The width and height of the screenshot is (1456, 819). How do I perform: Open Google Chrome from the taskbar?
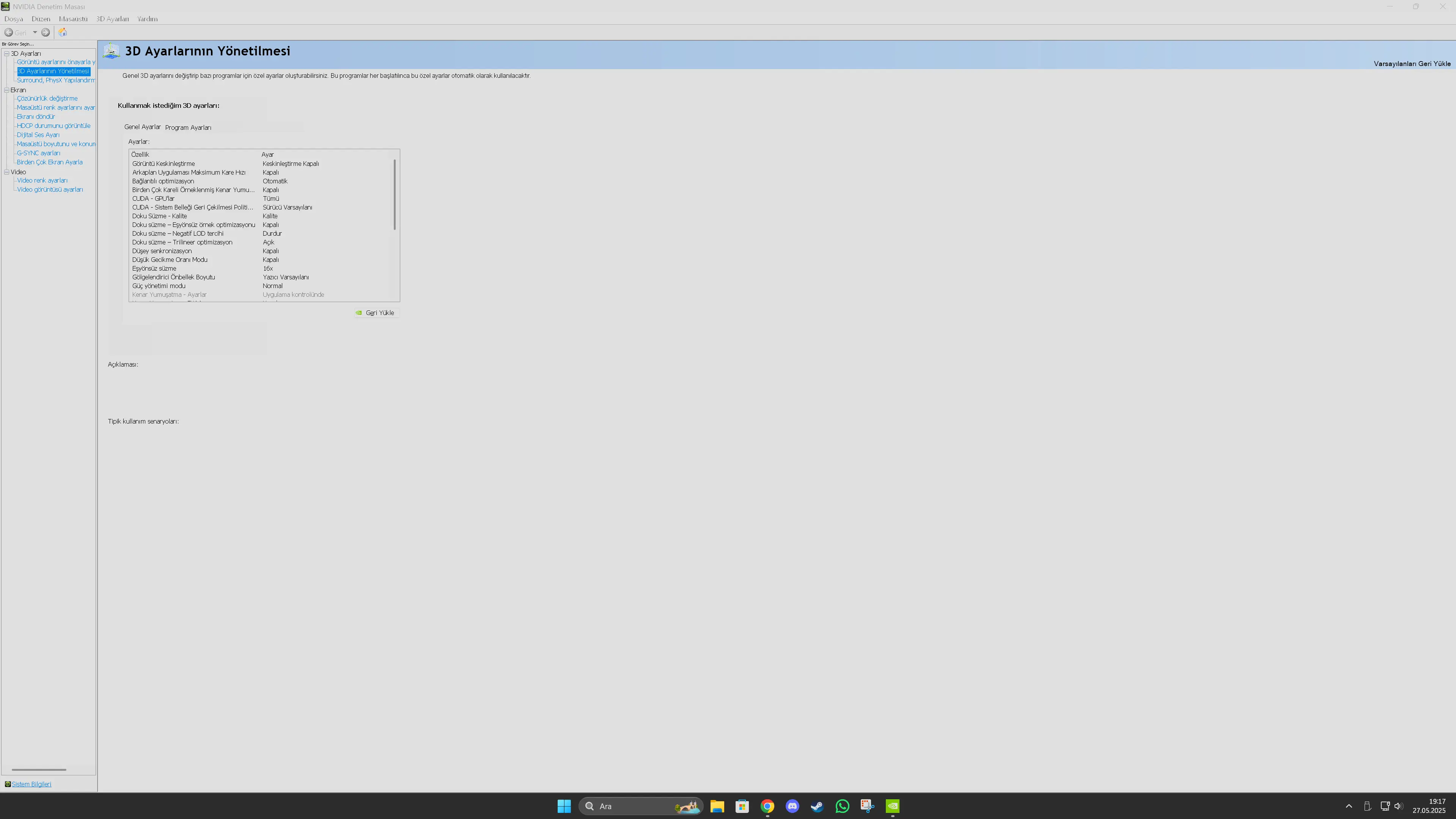[767, 806]
